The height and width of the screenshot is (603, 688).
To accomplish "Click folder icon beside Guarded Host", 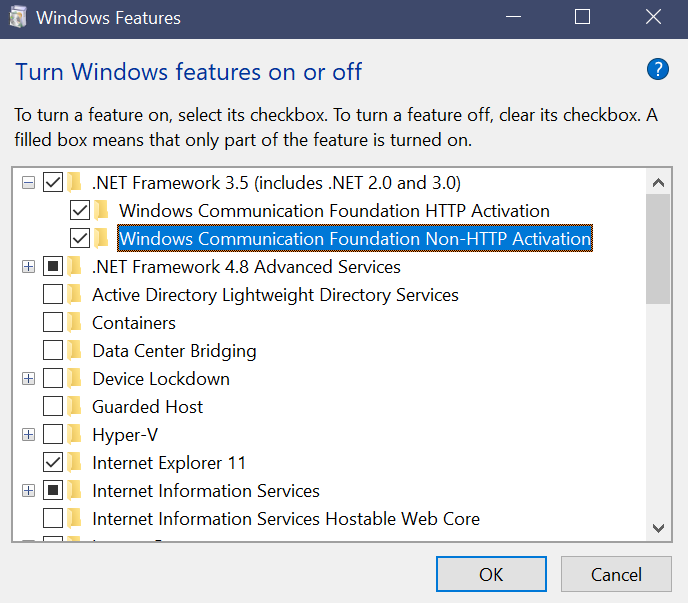I will click(75, 406).
